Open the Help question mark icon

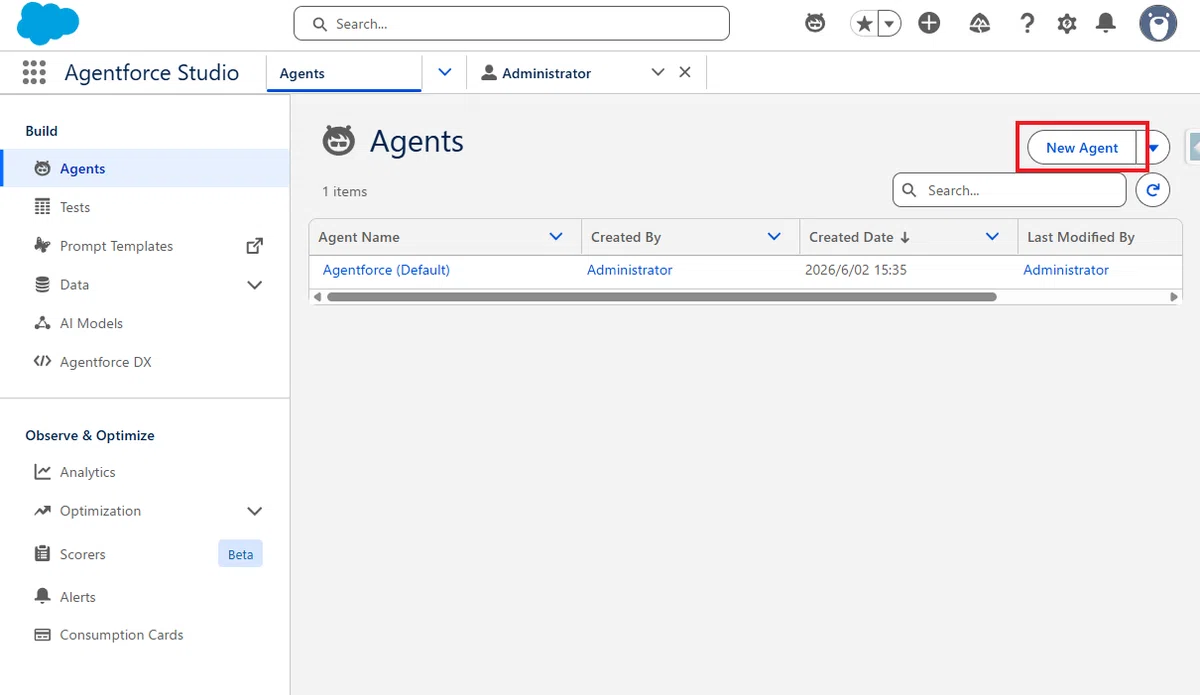1027,23
